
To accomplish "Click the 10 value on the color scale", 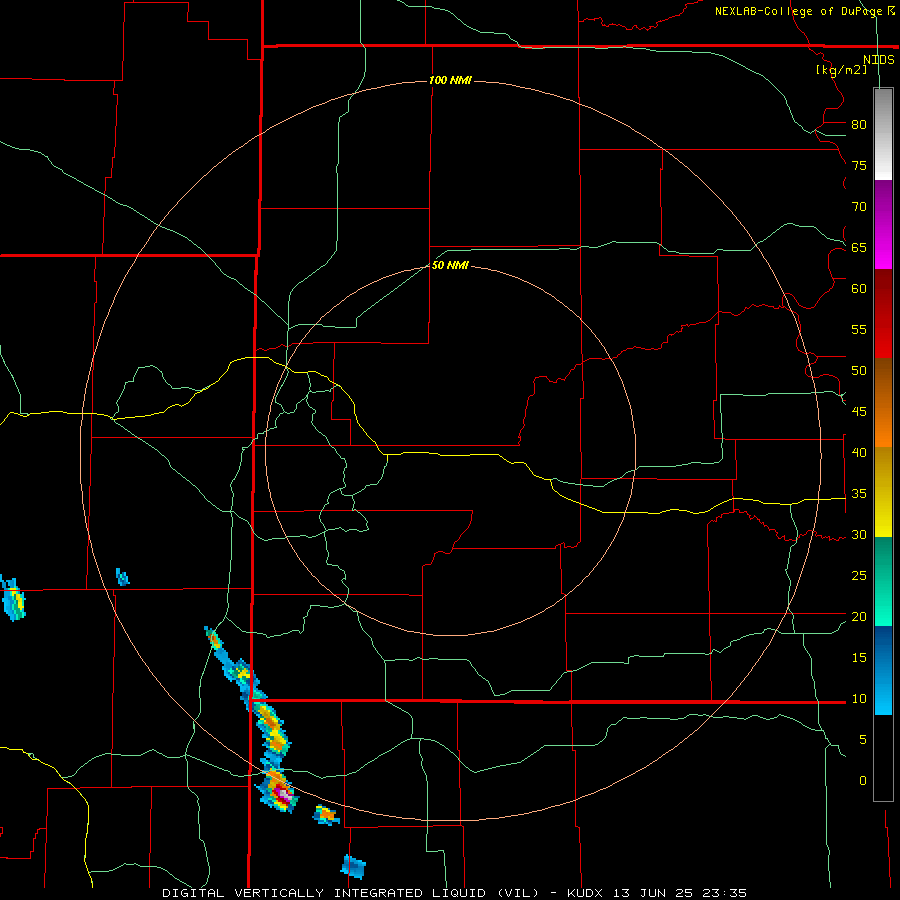I will pyautogui.click(x=859, y=699).
